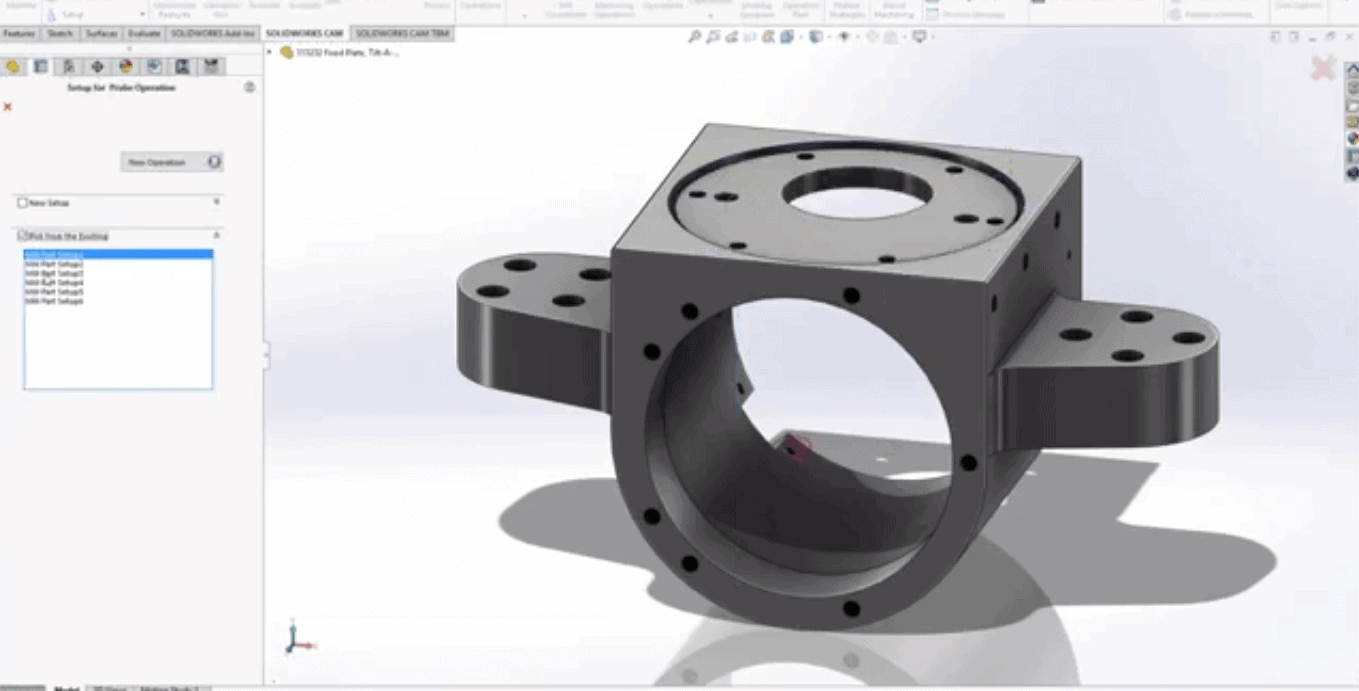Select Mill Part Setup1 in the list
This screenshot has height=691, width=1359.
[118, 255]
